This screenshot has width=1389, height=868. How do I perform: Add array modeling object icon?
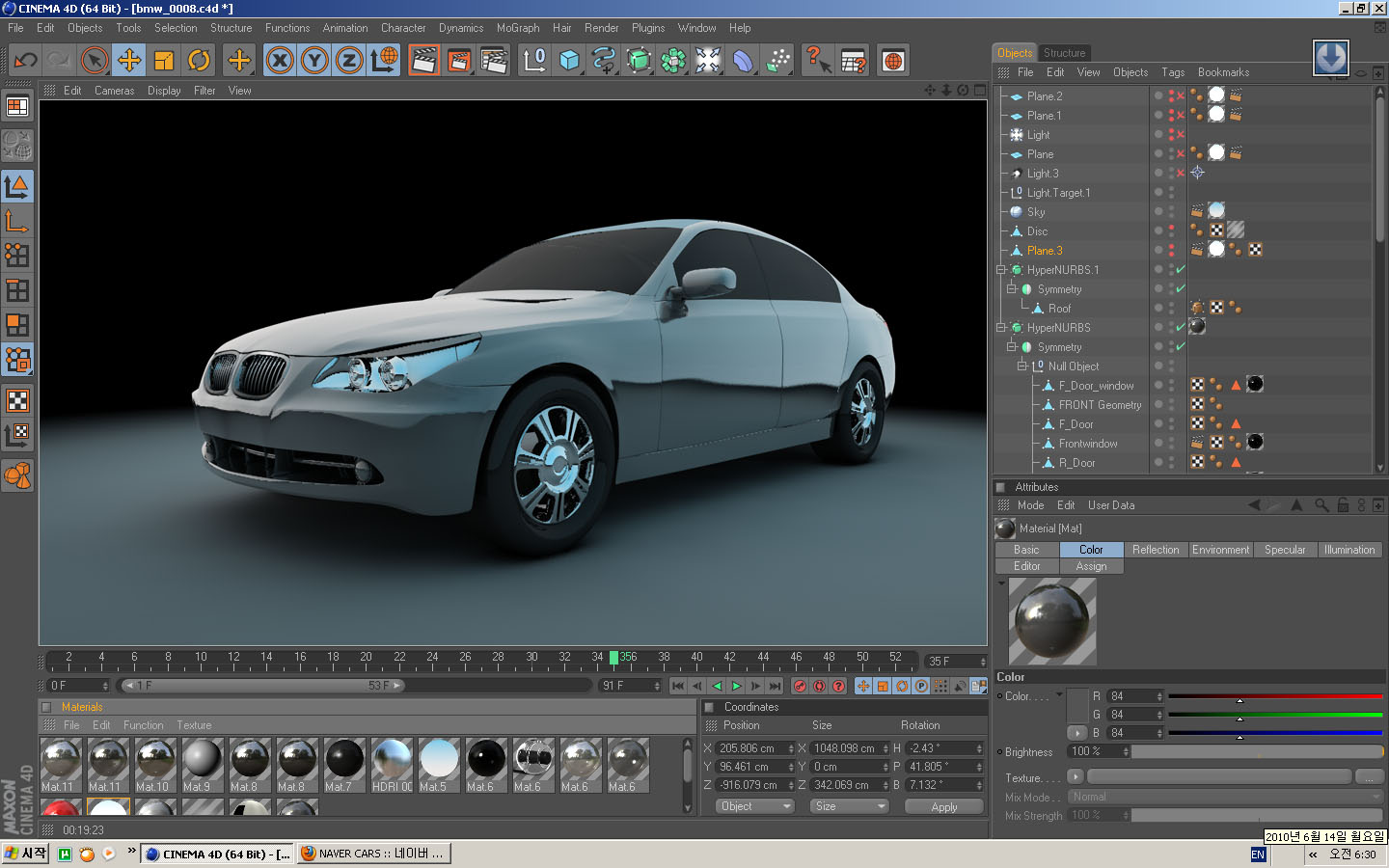click(x=673, y=61)
